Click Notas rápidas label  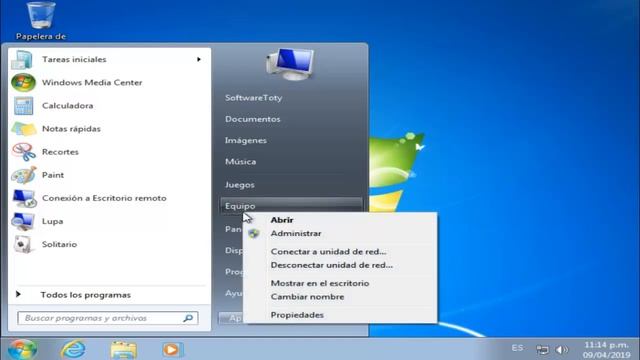click(x=71, y=129)
